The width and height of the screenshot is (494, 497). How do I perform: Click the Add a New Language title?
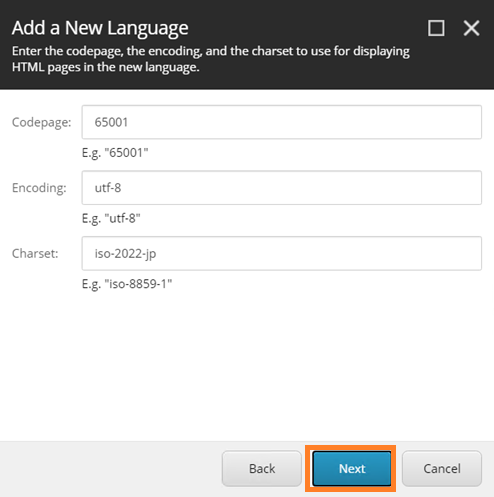(100, 28)
